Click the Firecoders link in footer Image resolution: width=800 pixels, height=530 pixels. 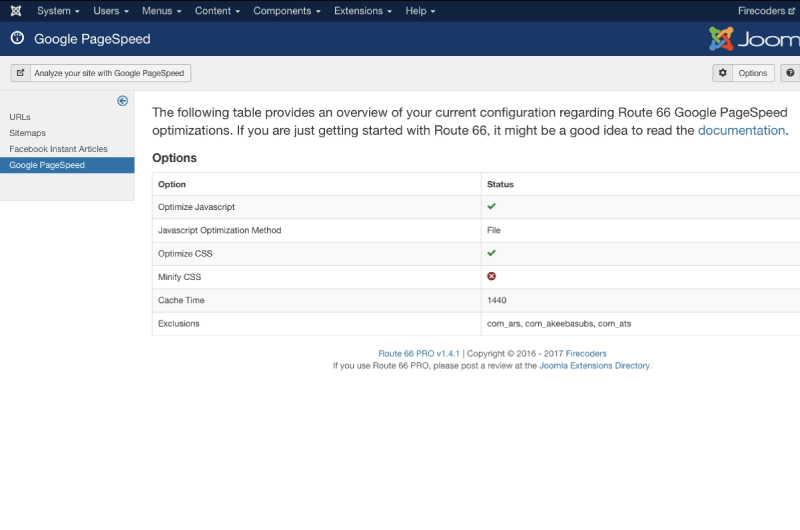pos(586,354)
